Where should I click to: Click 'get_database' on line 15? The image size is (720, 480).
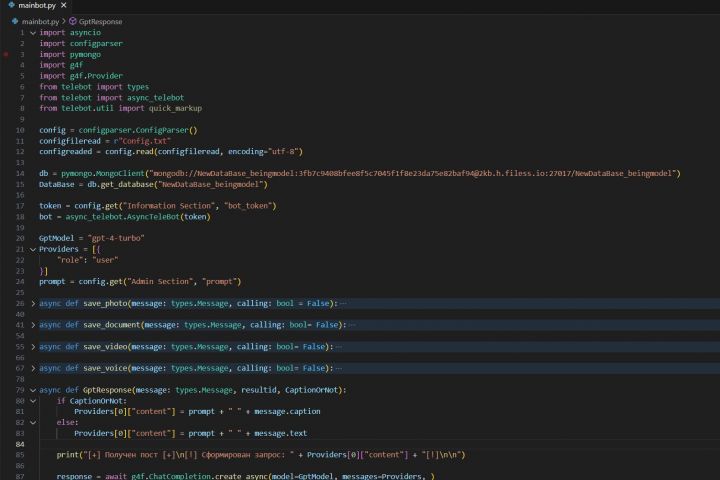click(x=127, y=184)
